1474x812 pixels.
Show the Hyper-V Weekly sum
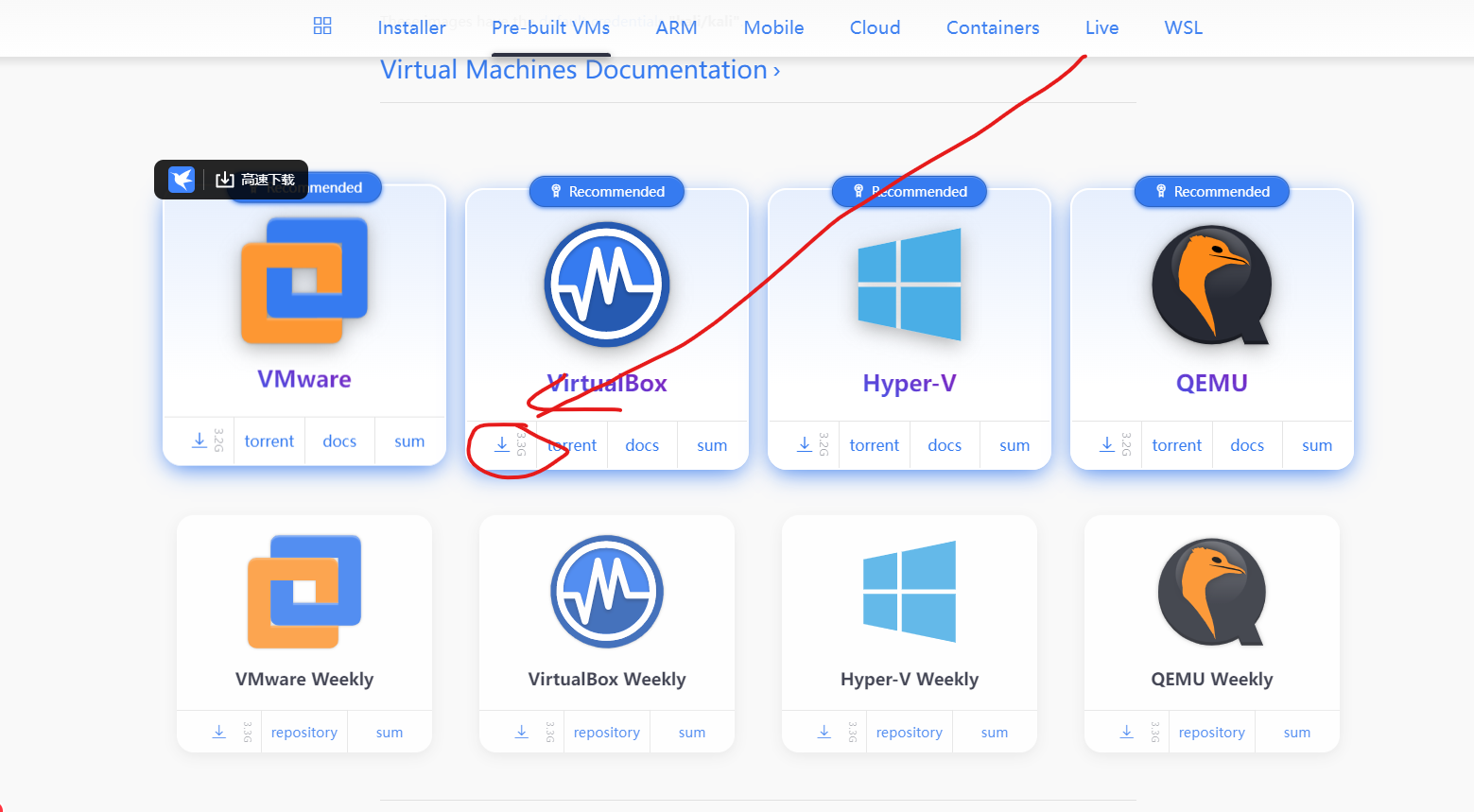coord(995,733)
